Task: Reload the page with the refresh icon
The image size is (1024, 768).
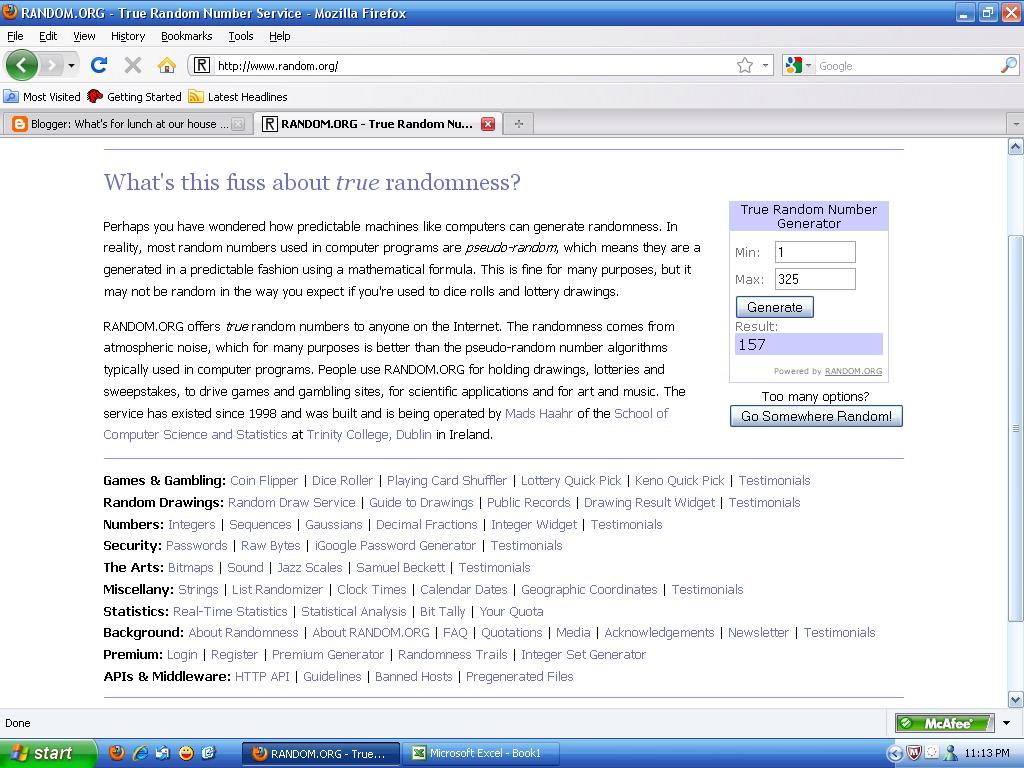Action: pyautogui.click(x=99, y=65)
